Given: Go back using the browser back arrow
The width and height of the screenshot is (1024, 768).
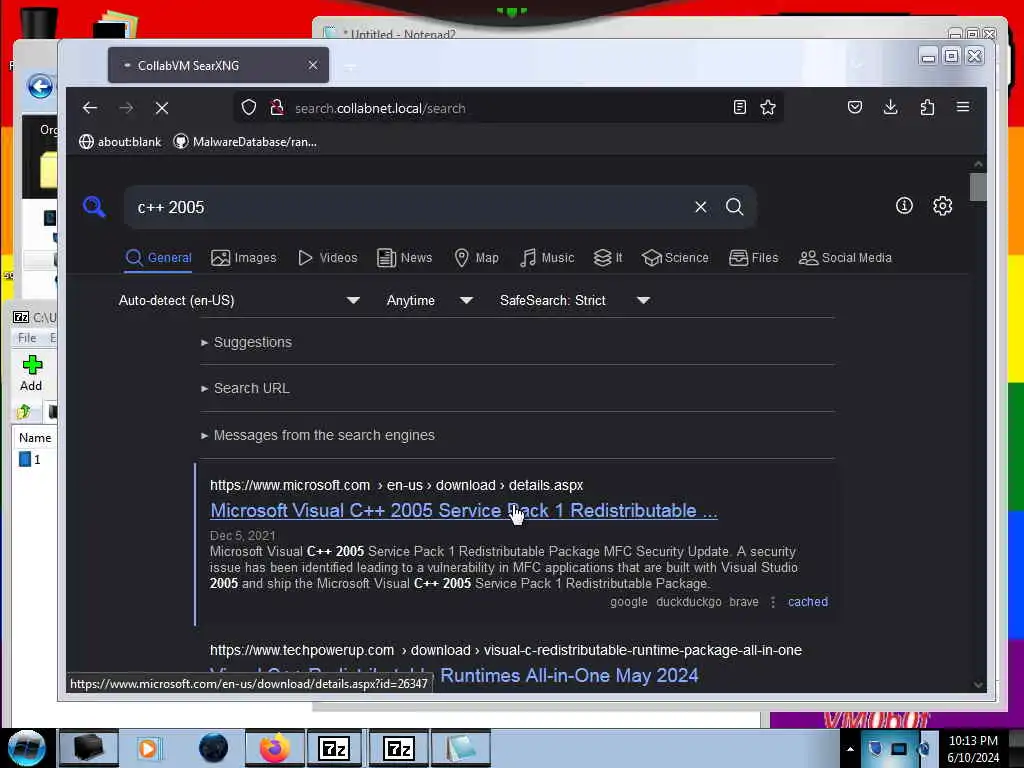Looking at the screenshot, I should pyautogui.click(x=90, y=108).
